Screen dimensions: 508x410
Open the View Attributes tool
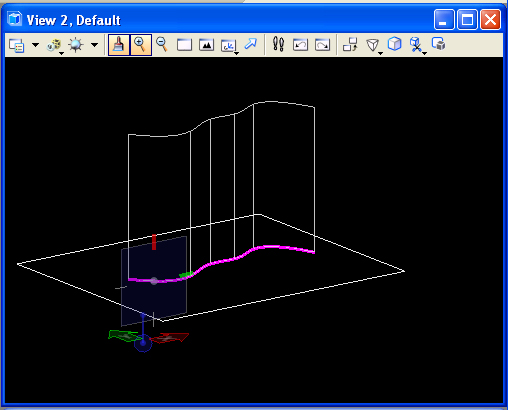[x=16, y=45]
